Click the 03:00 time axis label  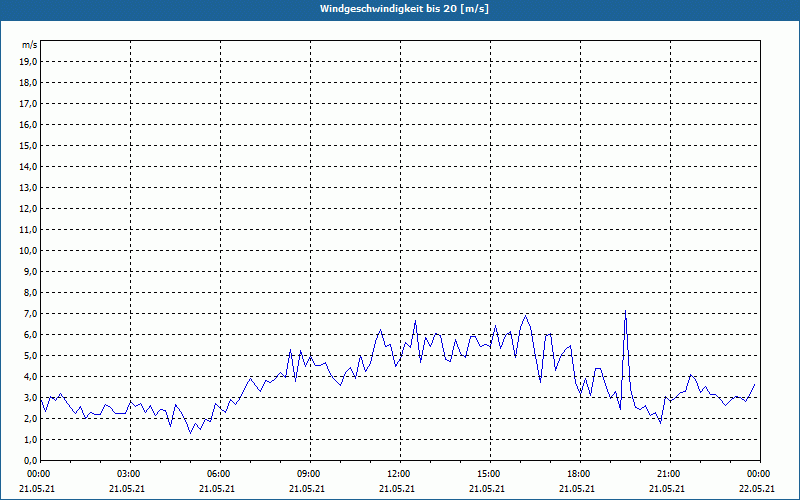(x=131, y=474)
